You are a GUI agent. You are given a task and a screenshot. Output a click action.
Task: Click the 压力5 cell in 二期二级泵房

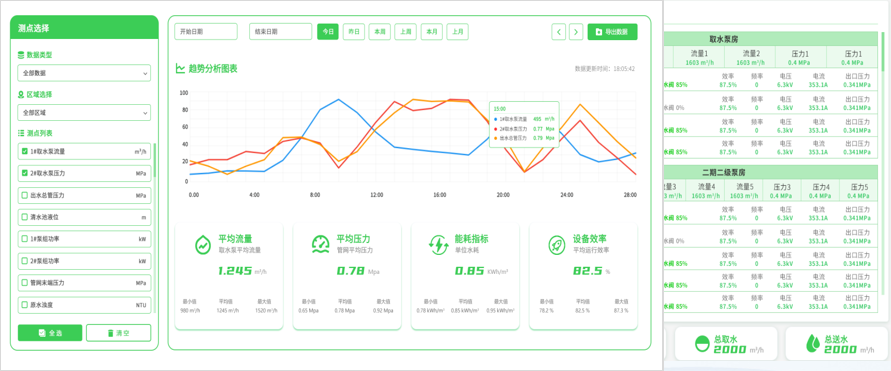pyautogui.click(x=859, y=191)
